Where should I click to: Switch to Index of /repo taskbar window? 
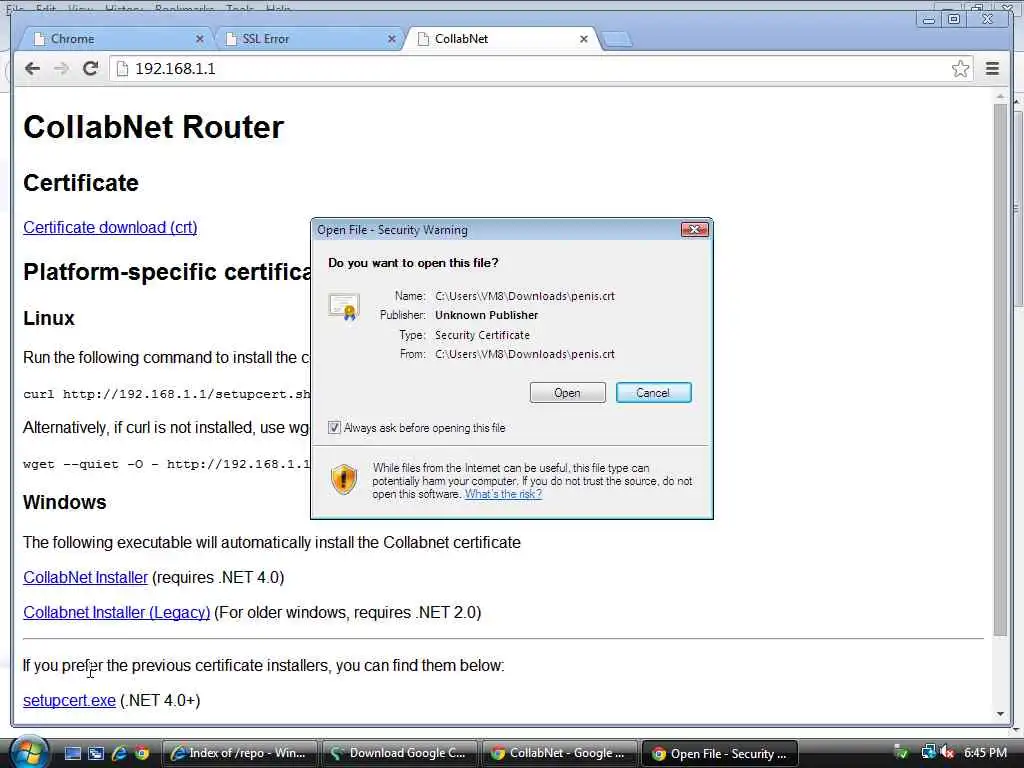tap(239, 753)
